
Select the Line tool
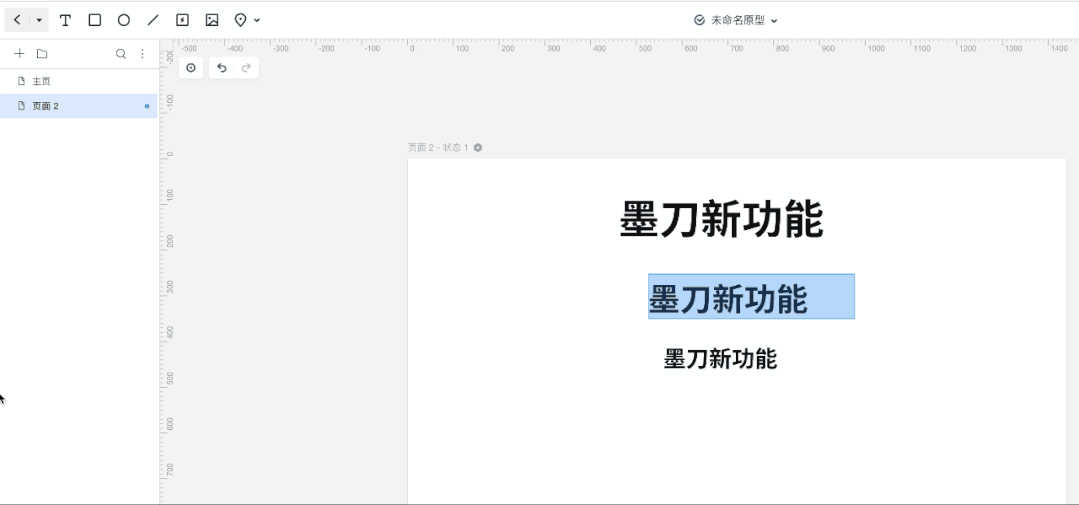pos(153,20)
